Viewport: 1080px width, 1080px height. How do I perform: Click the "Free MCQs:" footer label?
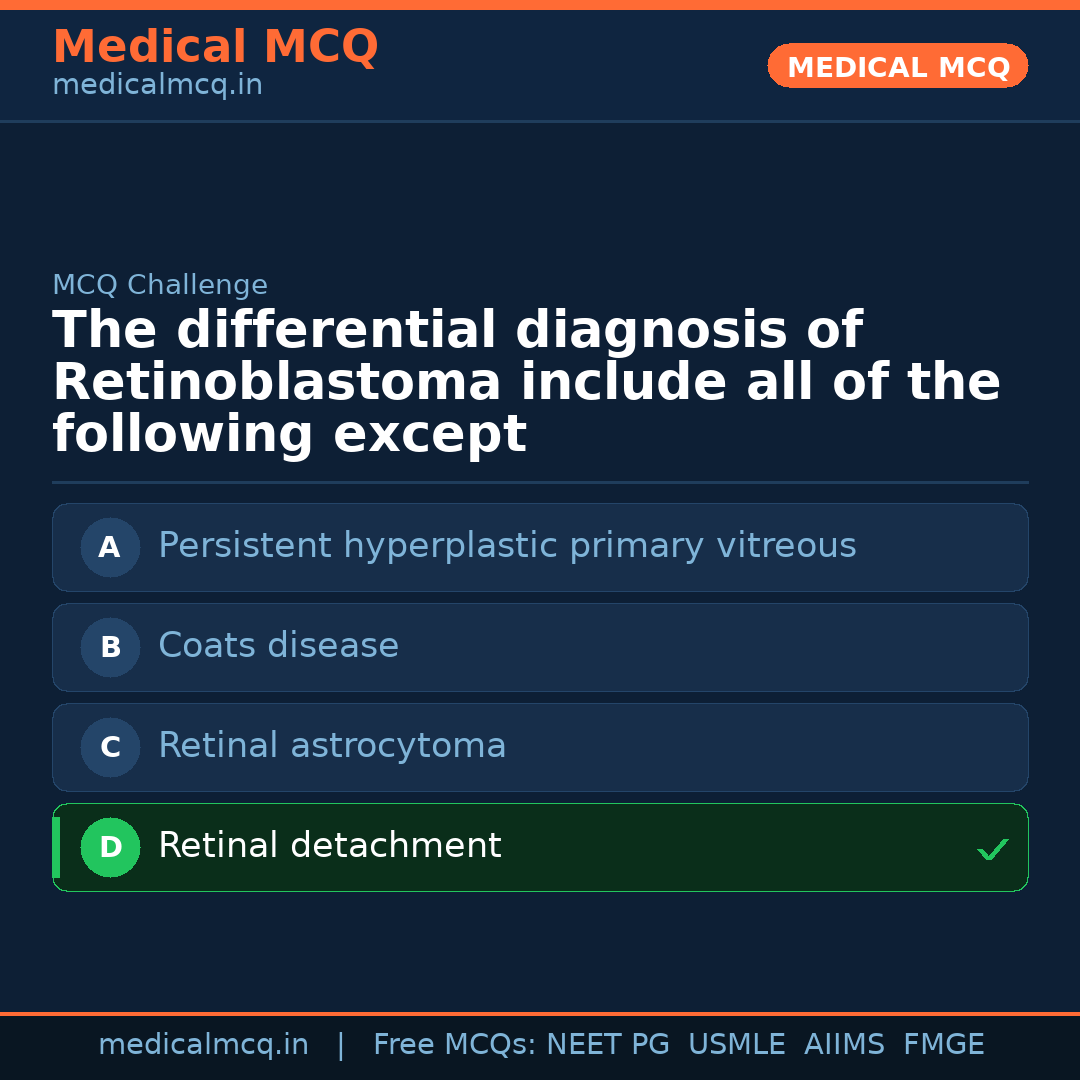click(x=455, y=1045)
